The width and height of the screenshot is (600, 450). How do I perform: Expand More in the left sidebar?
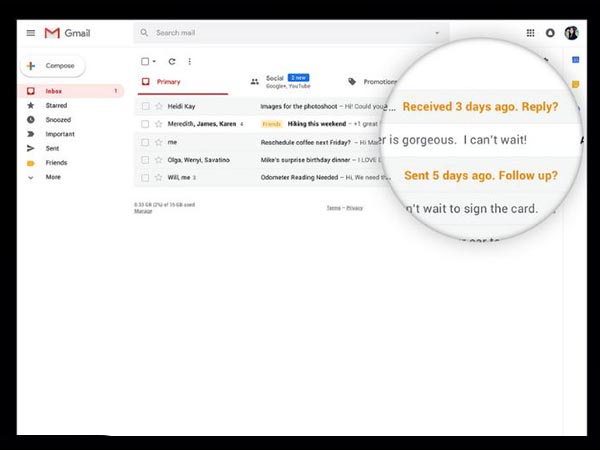click(x=52, y=177)
